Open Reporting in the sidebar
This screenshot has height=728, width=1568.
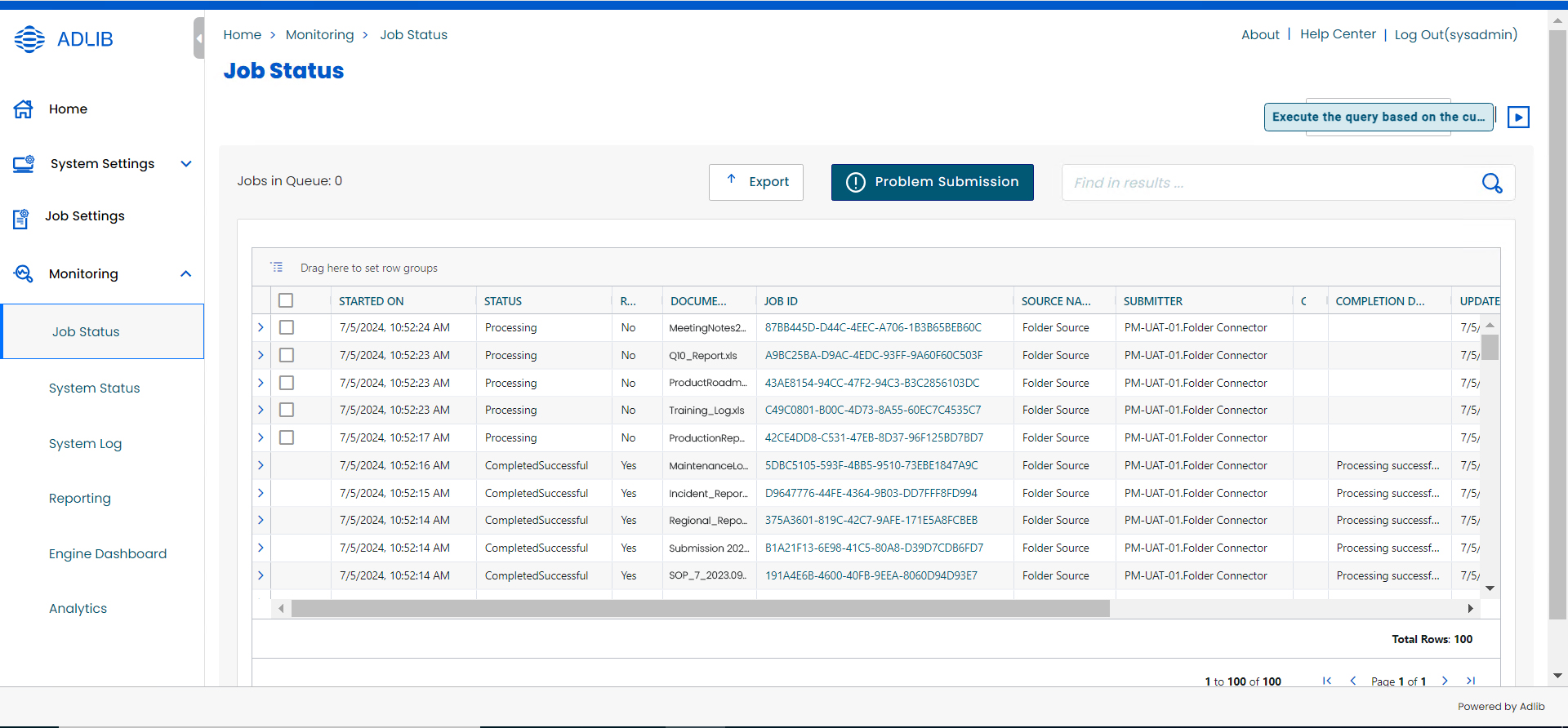coord(80,499)
